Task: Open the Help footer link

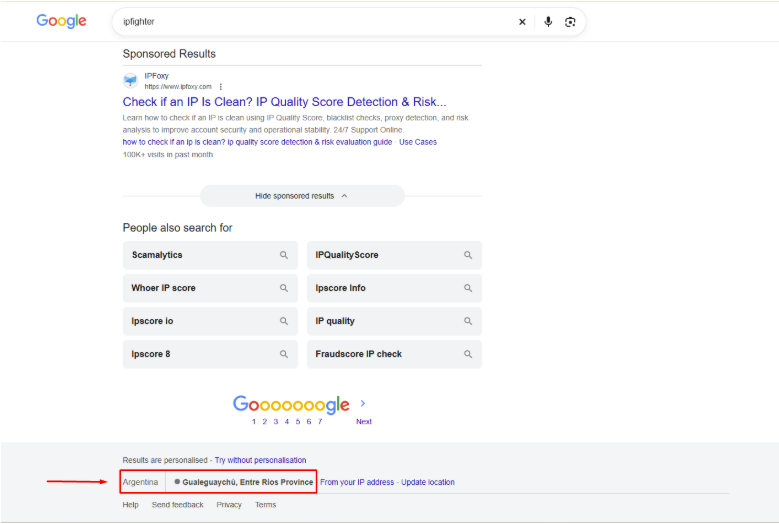Action: click(x=131, y=505)
